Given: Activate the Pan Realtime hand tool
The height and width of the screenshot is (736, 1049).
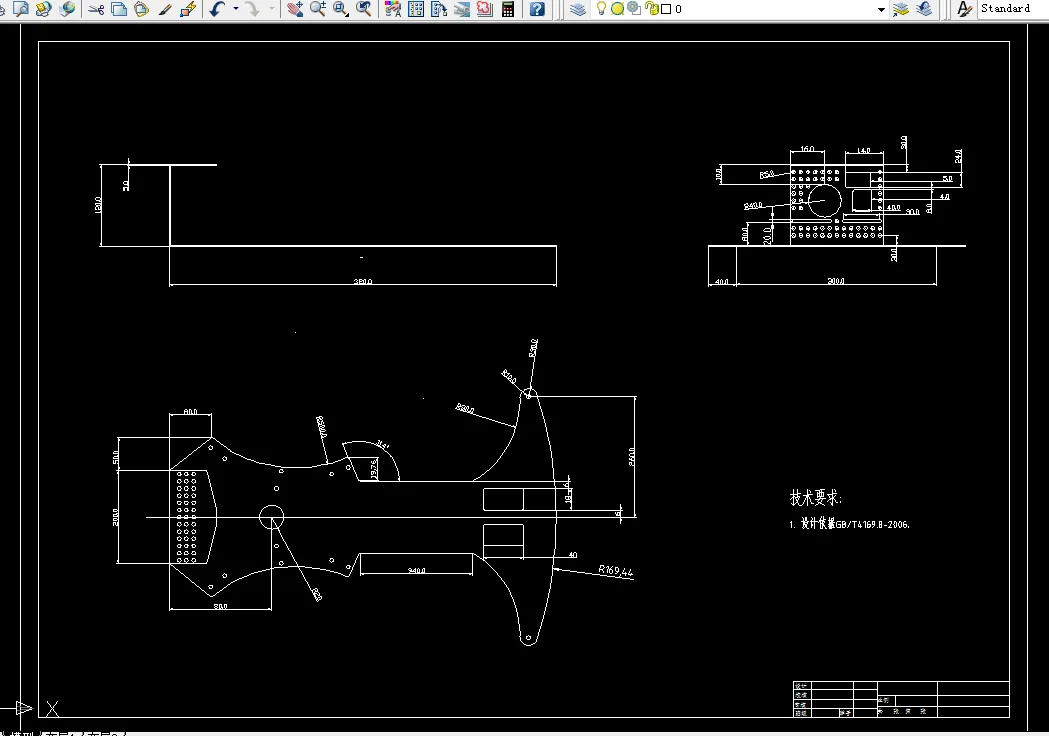Looking at the screenshot, I should pos(294,9).
